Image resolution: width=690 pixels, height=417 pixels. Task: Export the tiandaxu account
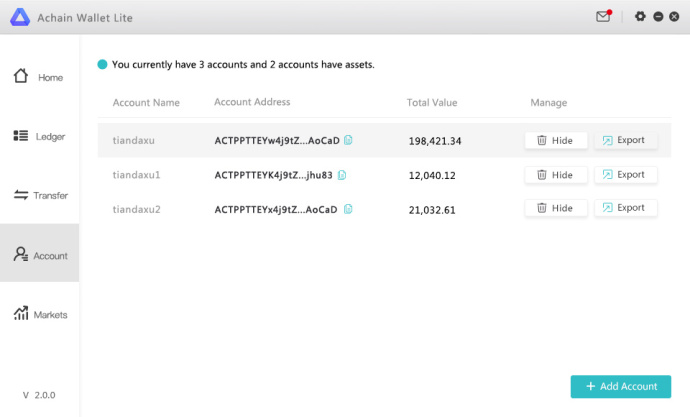625,141
